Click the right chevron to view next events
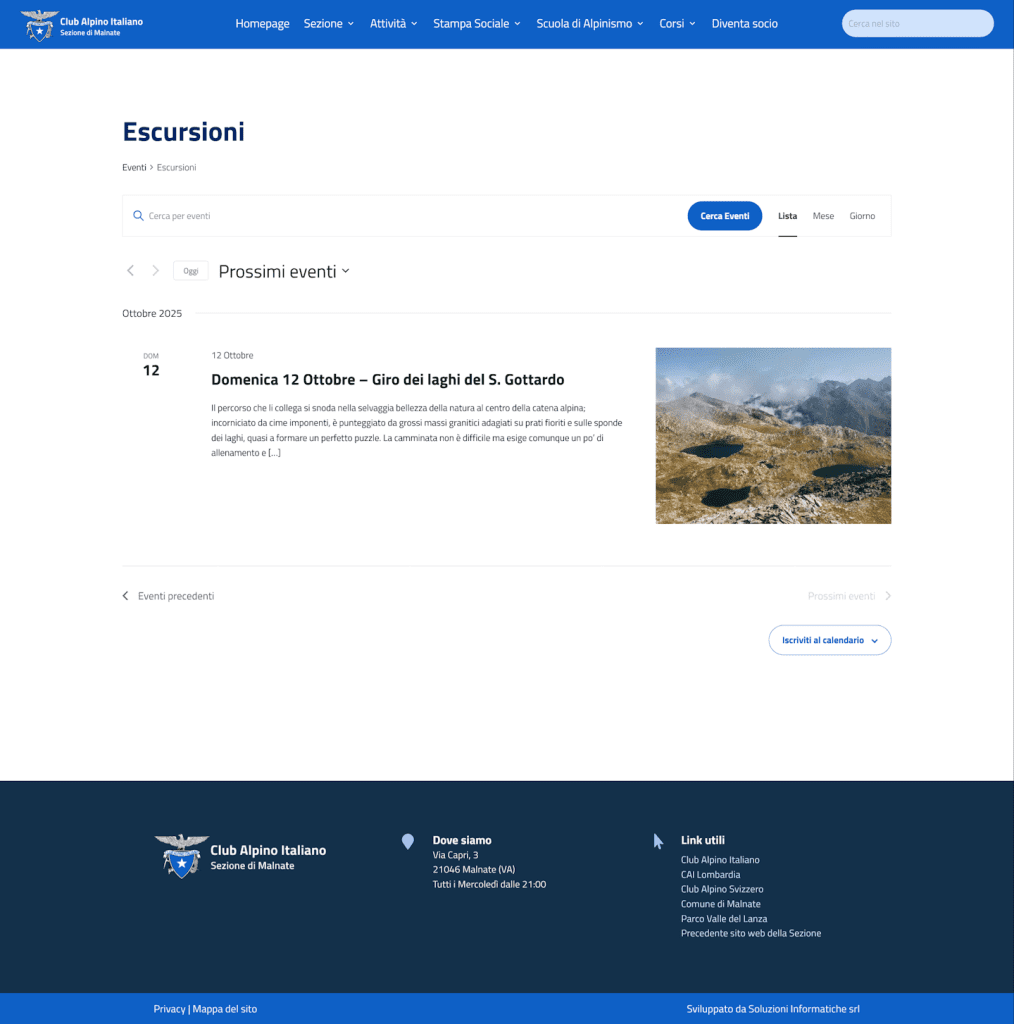Image resolution: width=1014 pixels, height=1024 pixels. [x=156, y=270]
